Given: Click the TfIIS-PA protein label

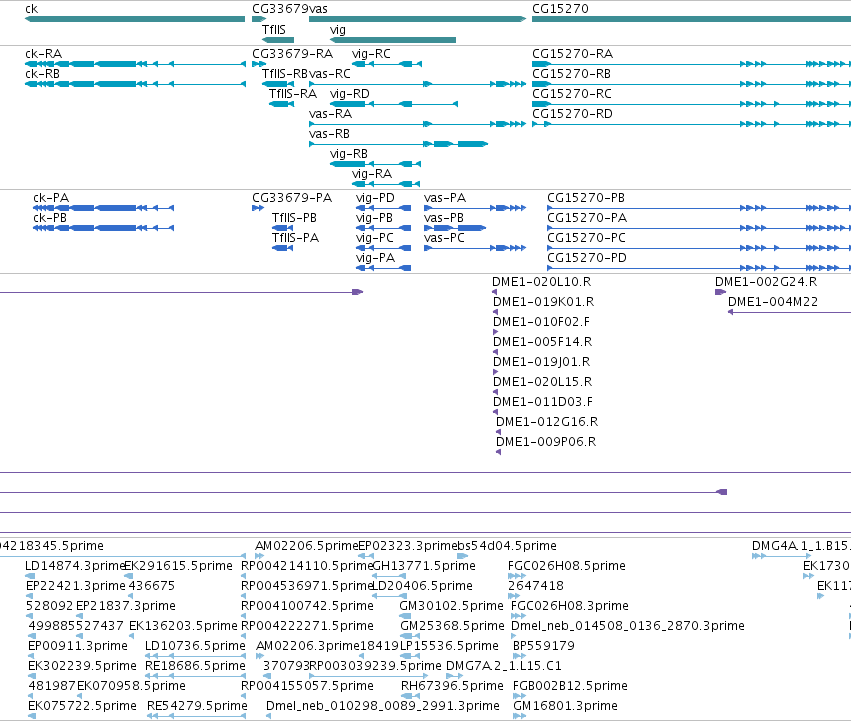Looking at the screenshot, I should (295, 238).
